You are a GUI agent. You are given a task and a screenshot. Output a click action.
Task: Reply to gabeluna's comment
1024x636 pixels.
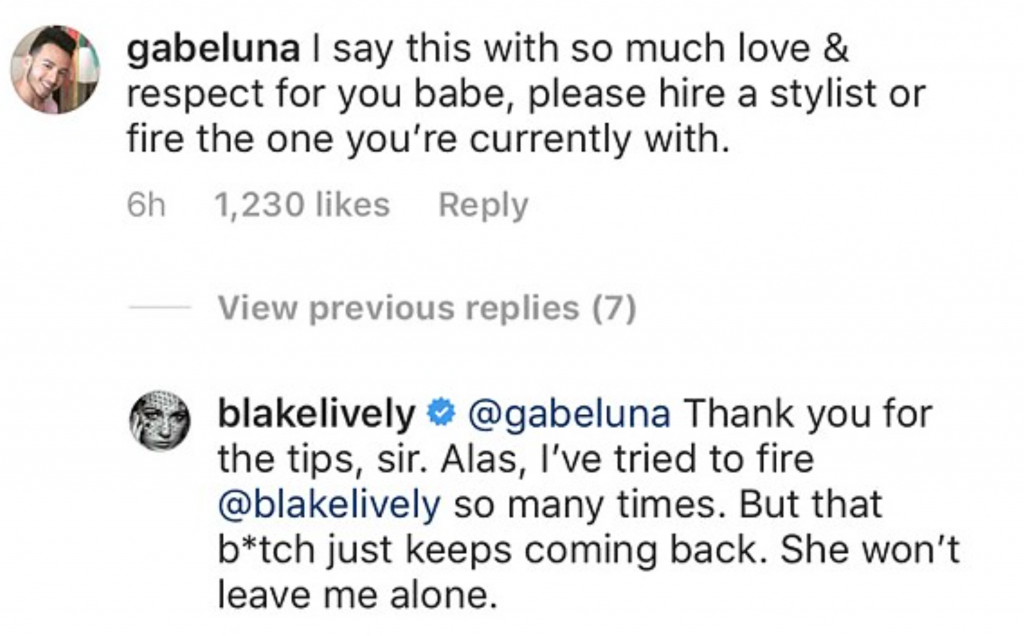[x=483, y=206]
